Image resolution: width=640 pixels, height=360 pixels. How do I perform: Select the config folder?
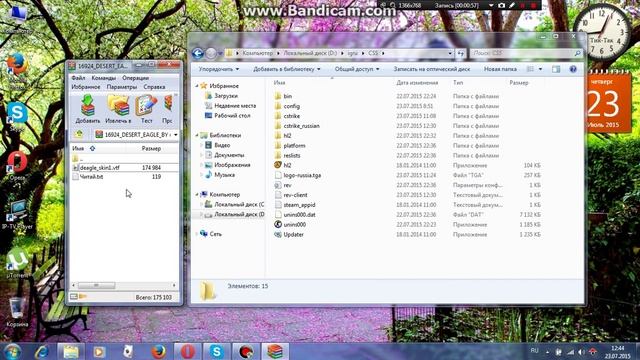click(x=287, y=106)
